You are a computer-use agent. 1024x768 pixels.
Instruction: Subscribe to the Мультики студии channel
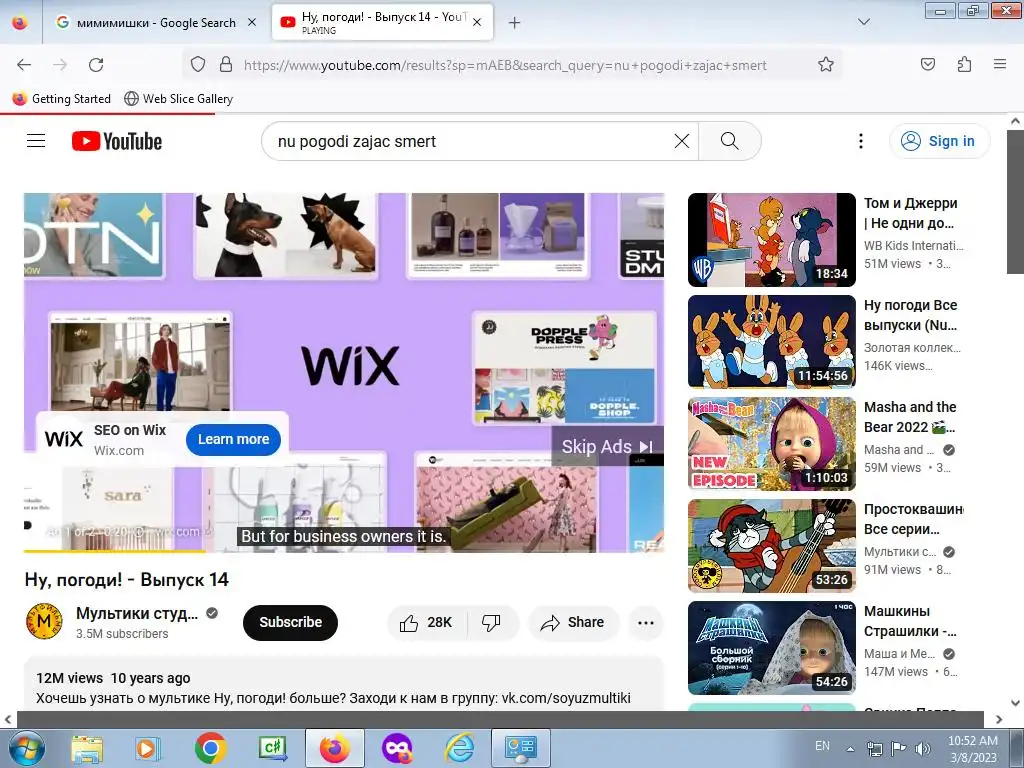[290, 622]
